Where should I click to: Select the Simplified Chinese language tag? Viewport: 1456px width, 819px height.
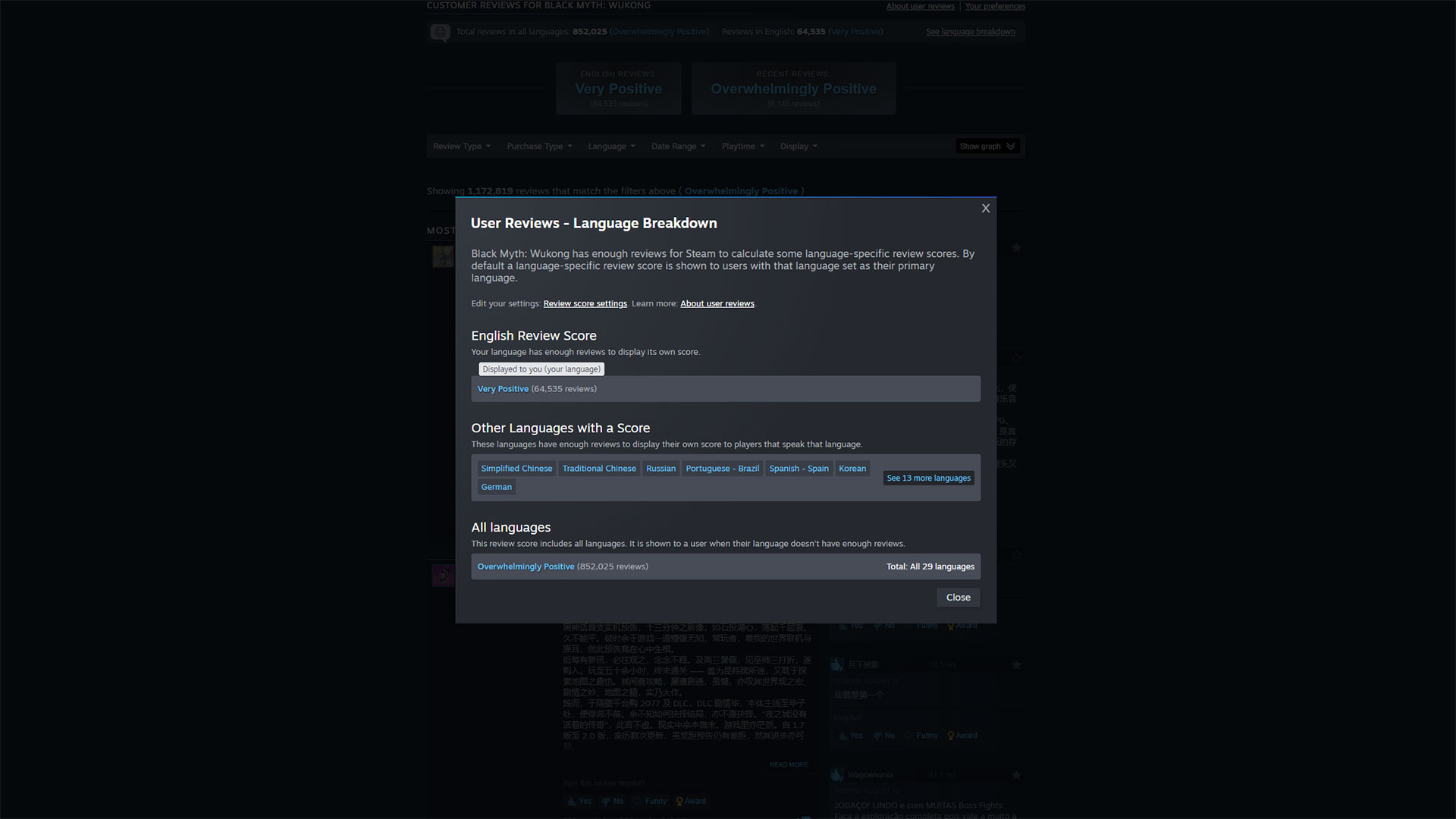click(516, 469)
